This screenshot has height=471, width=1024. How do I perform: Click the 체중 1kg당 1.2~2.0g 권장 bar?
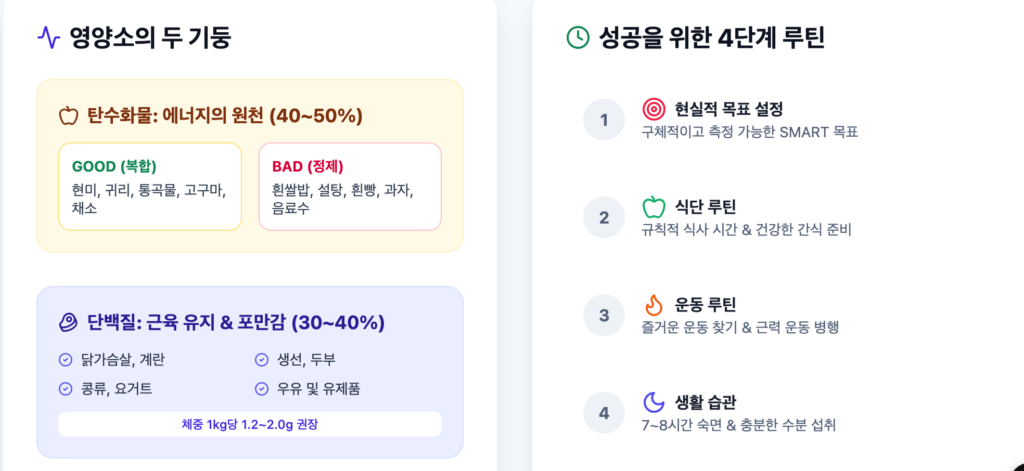point(249,424)
